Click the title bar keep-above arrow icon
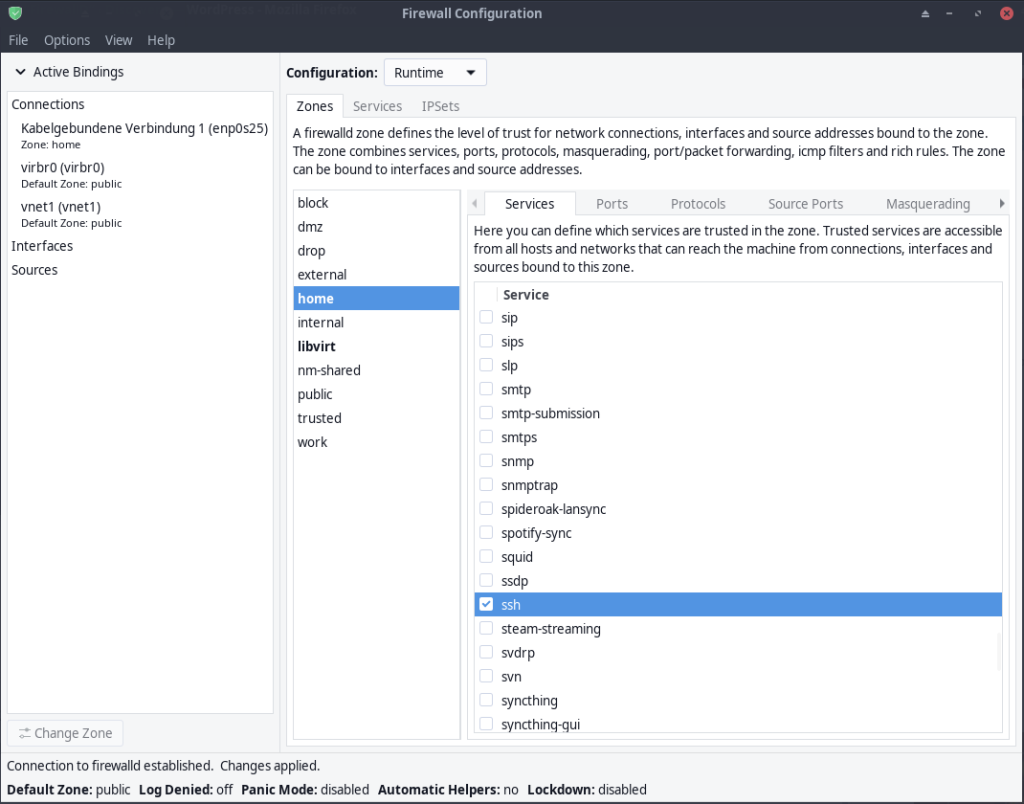 [x=925, y=14]
